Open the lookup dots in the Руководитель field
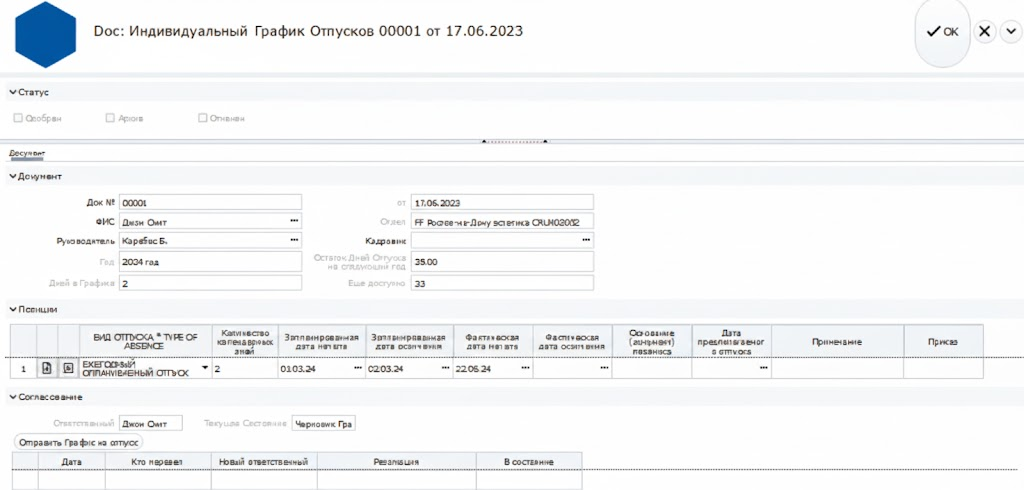This screenshot has width=1024, height=490. coord(295,240)
